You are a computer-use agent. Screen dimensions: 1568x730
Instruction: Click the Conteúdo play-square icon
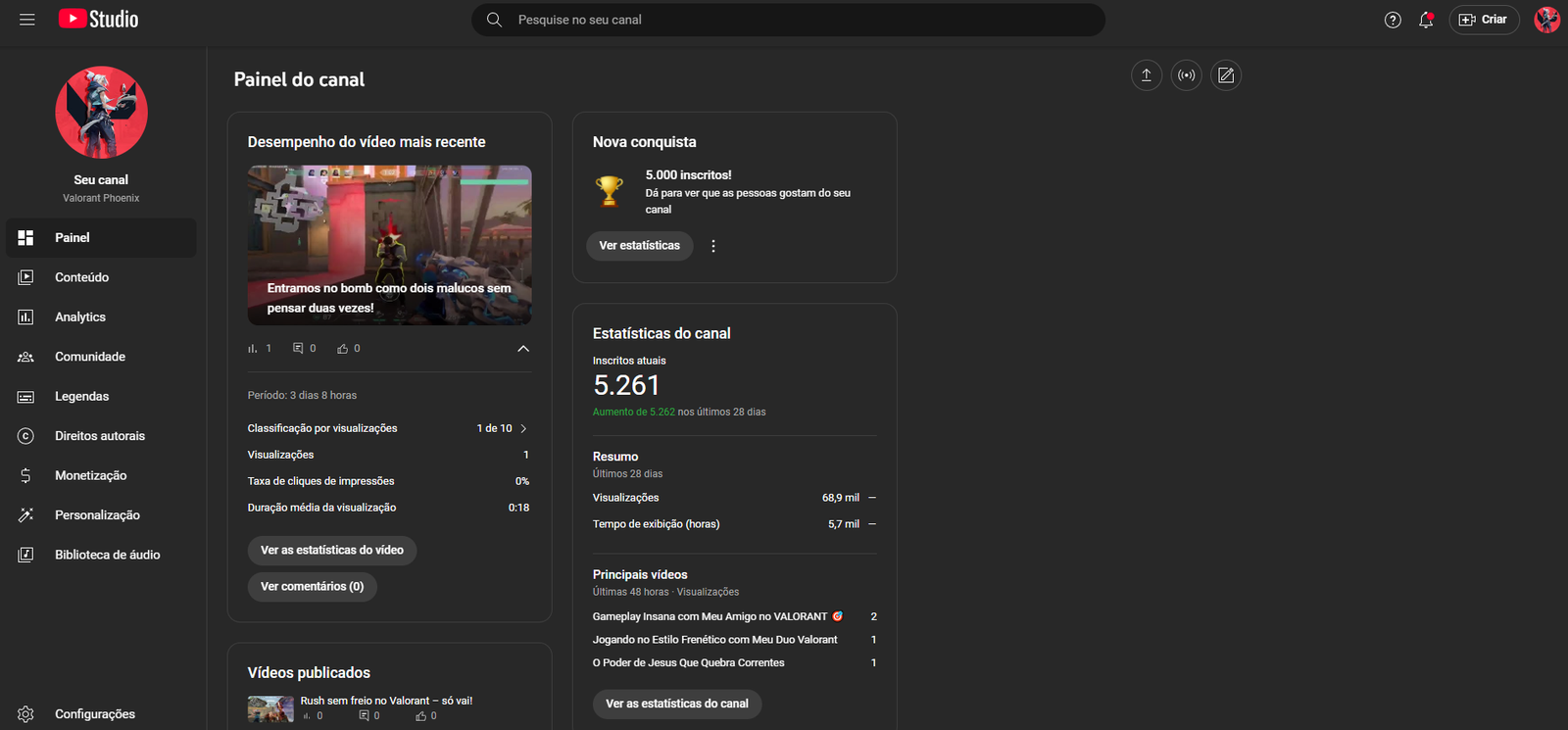click(x=26, y=277)
